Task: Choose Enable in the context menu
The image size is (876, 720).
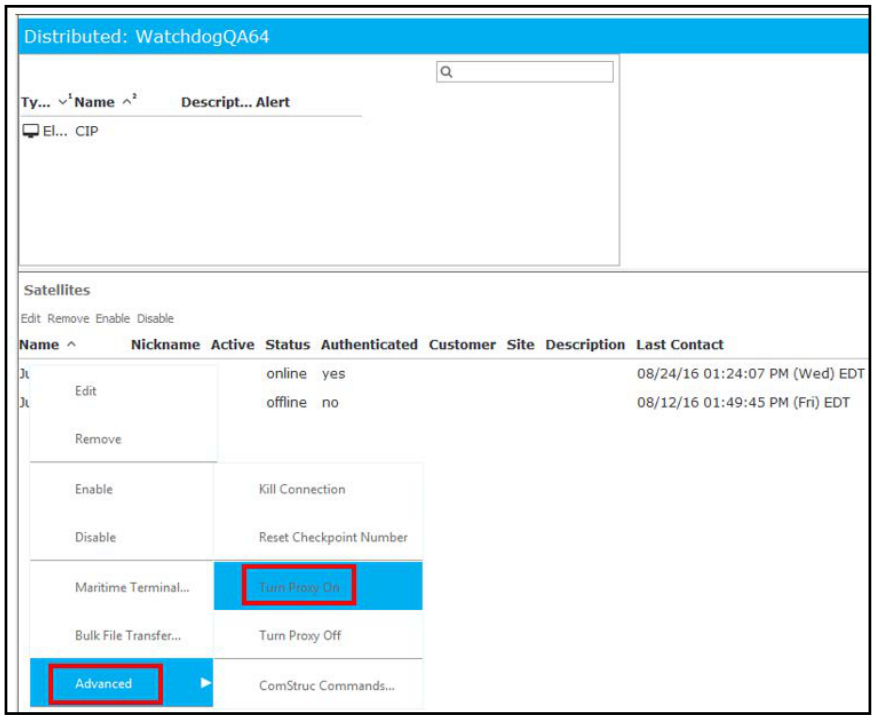Action: [x=94, y=489]
